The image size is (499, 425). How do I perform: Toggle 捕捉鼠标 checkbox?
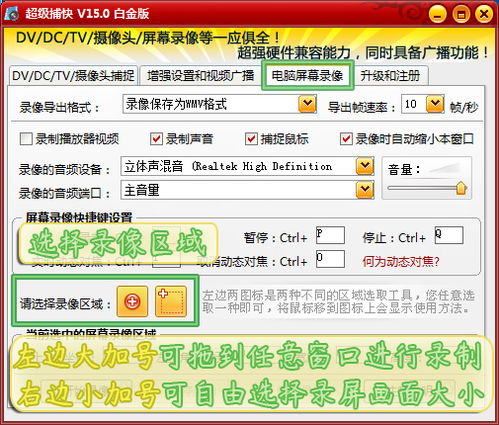click(x=251, y=139)
